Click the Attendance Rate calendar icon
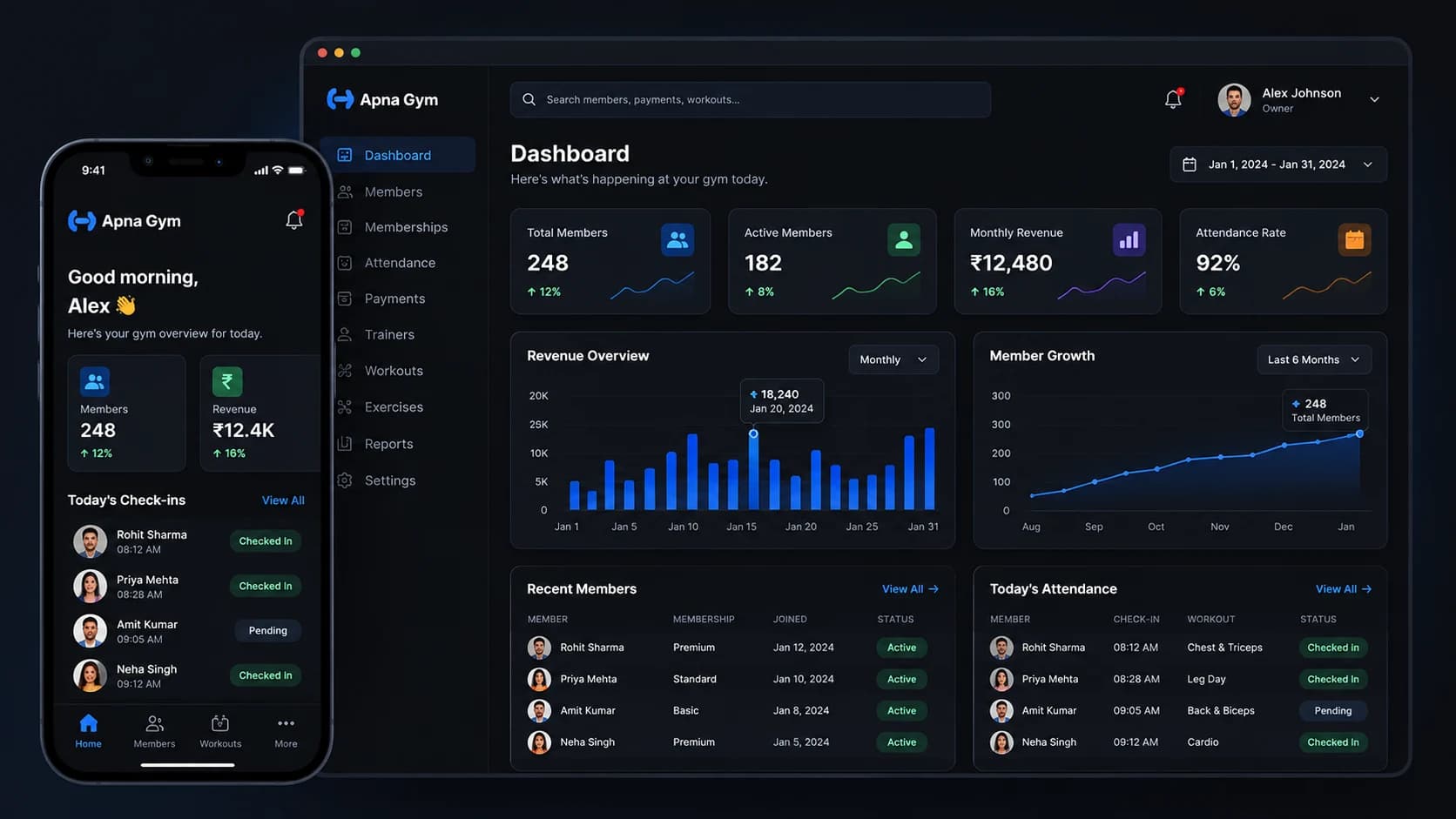 pos(1354,240)
